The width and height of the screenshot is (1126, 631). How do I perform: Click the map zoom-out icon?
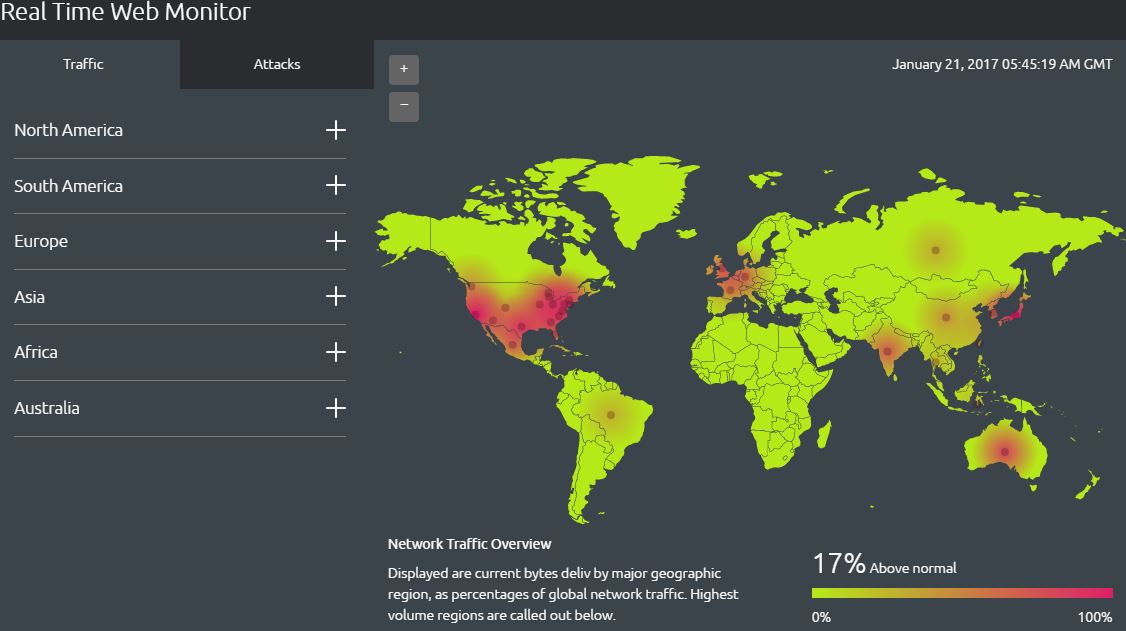pyautogui.click(x=403, y=106)
